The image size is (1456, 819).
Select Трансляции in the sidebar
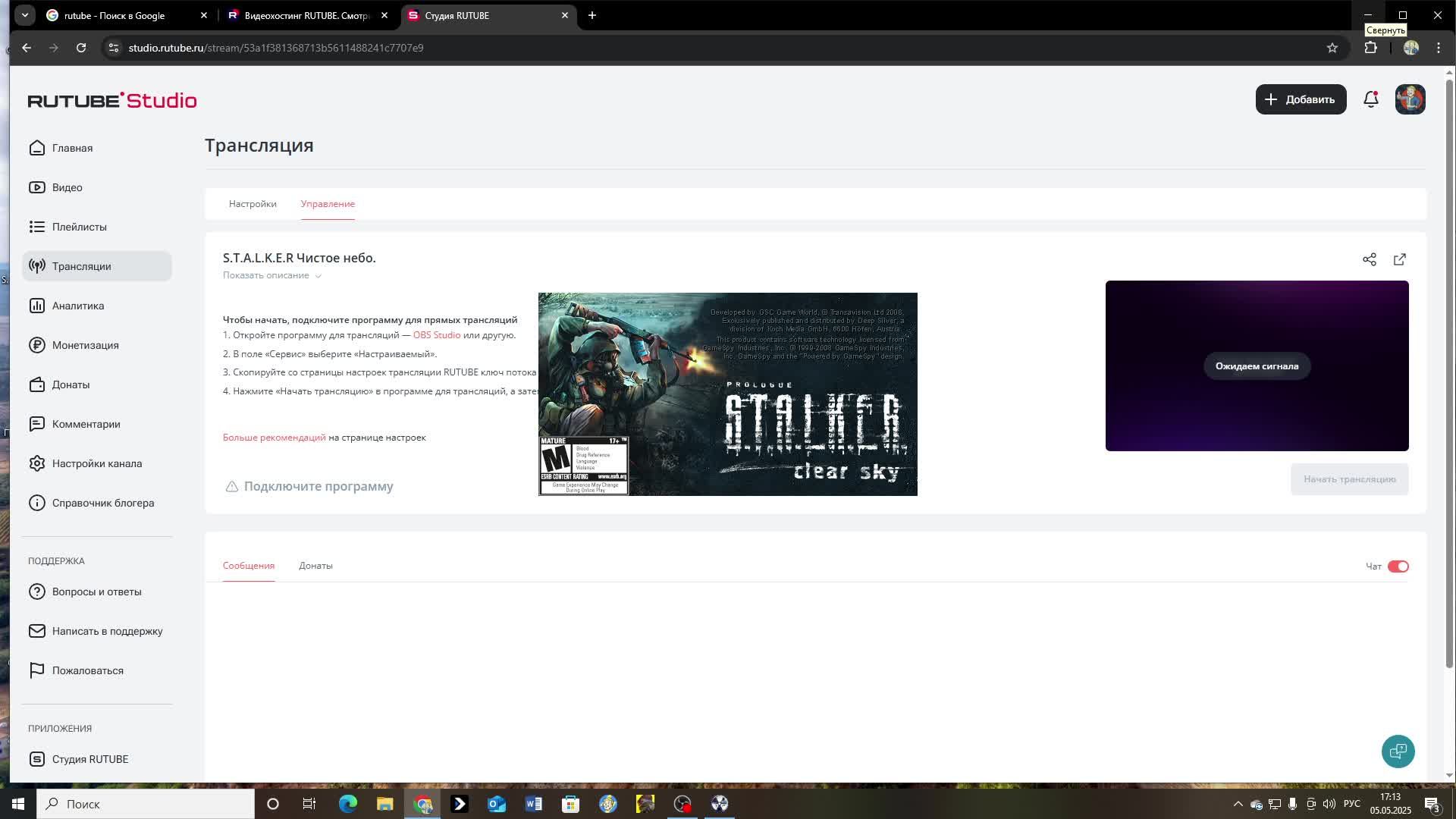point(80,266)
